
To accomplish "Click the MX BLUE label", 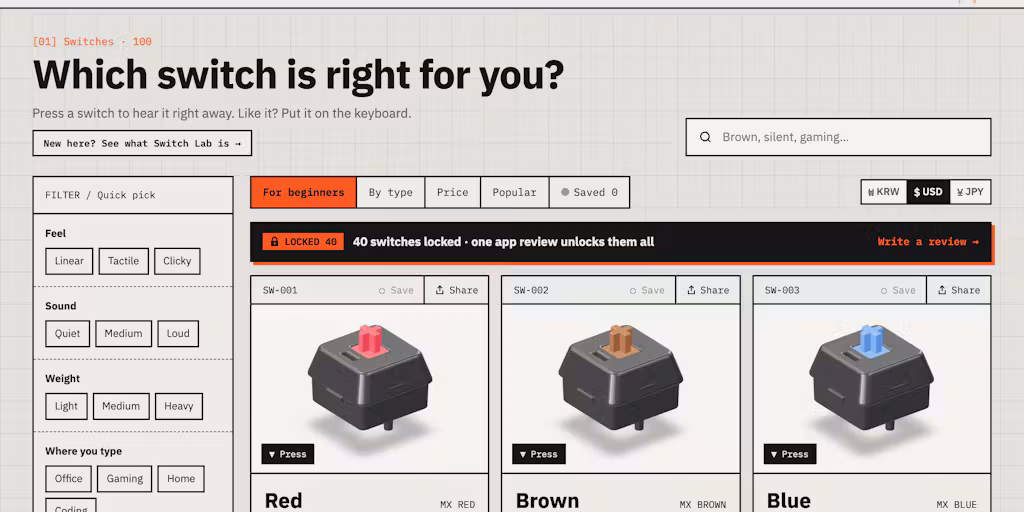I will click(957, 505).
